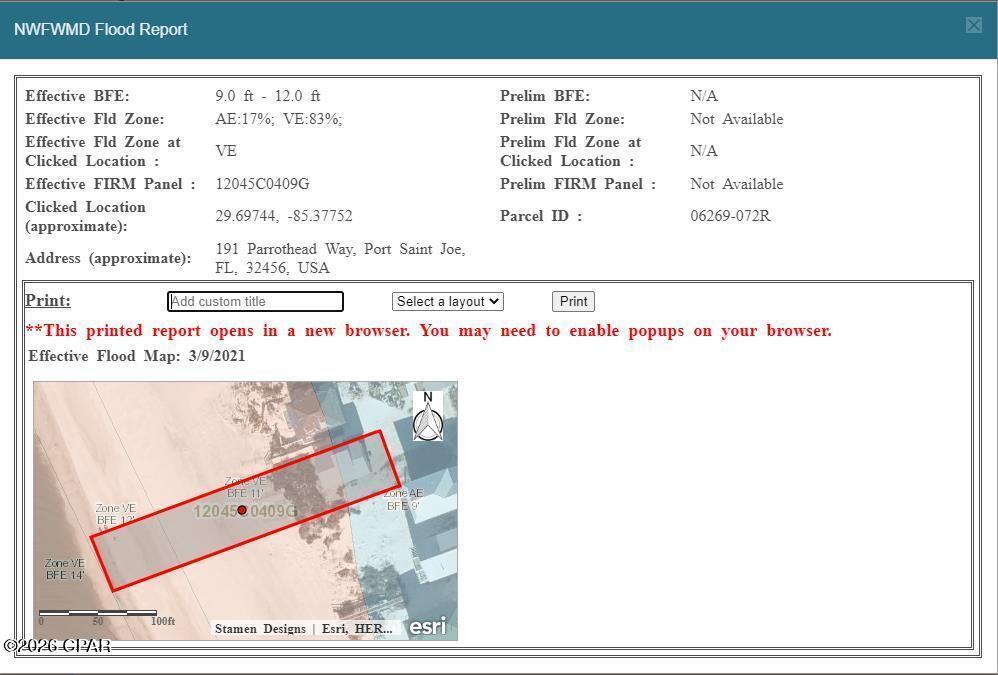This screenshot has height=675, width=998.
Task: Click the Print button
Action: pos(573,301)
